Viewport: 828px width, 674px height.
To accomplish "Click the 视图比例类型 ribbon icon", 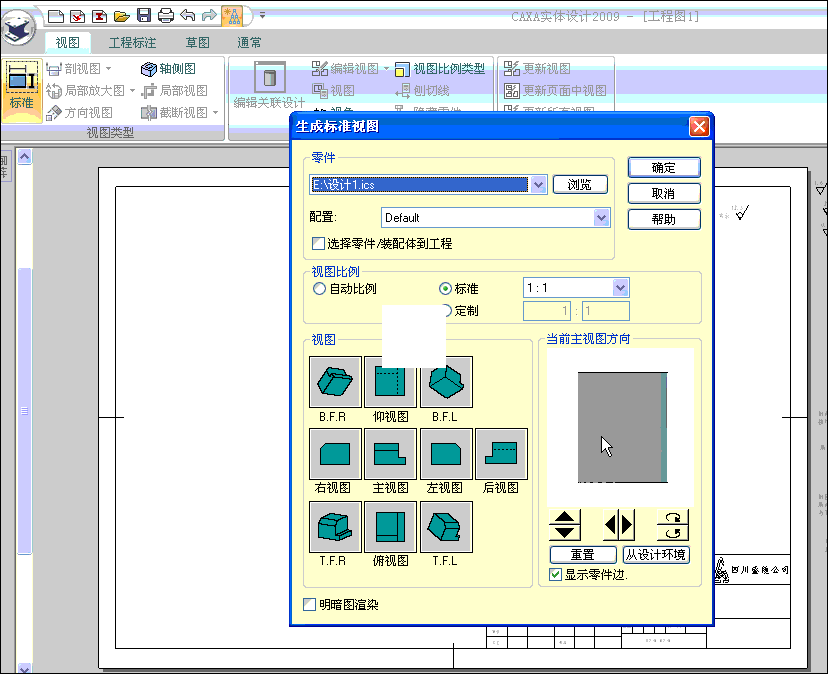I will click(x=439, y=69).
